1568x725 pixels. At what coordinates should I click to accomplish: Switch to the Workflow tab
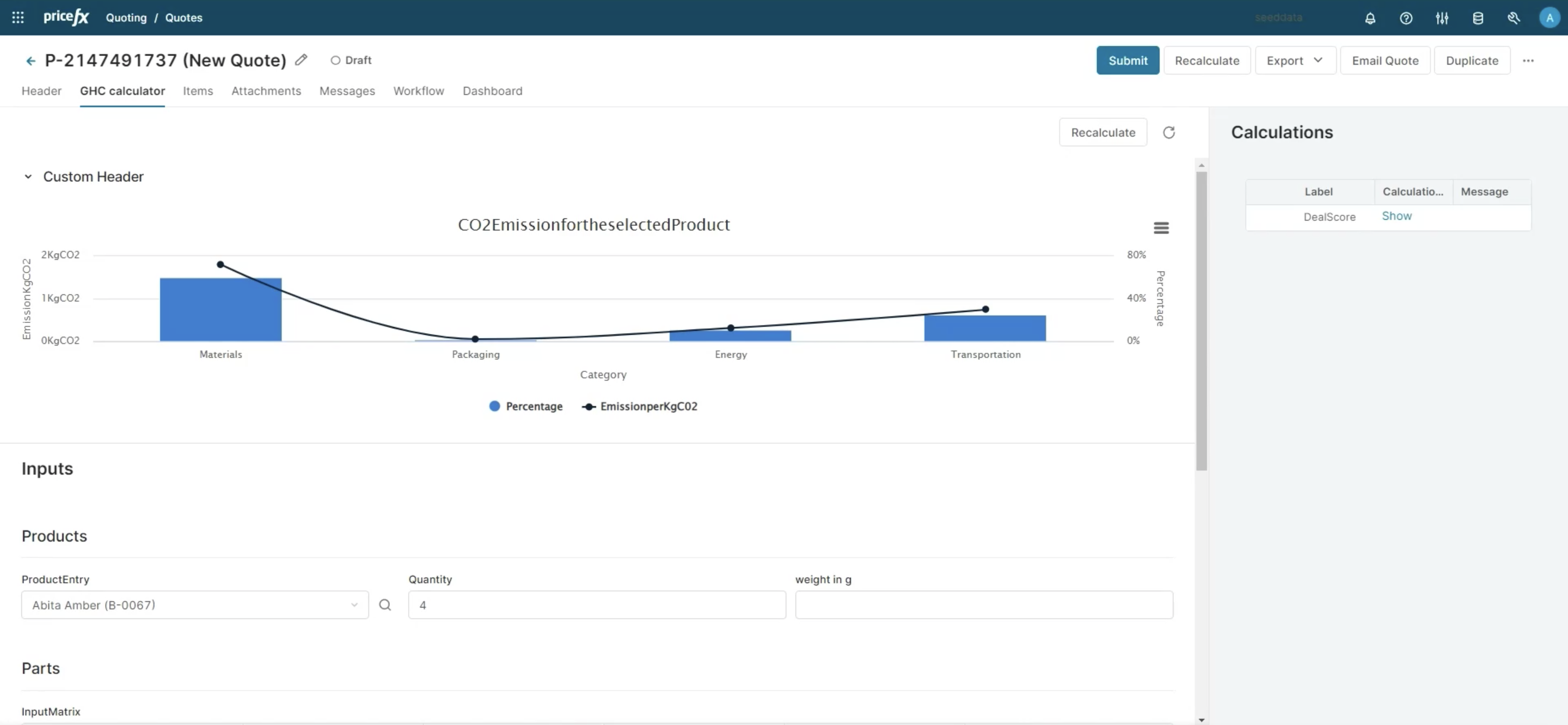tap(418, 91)
